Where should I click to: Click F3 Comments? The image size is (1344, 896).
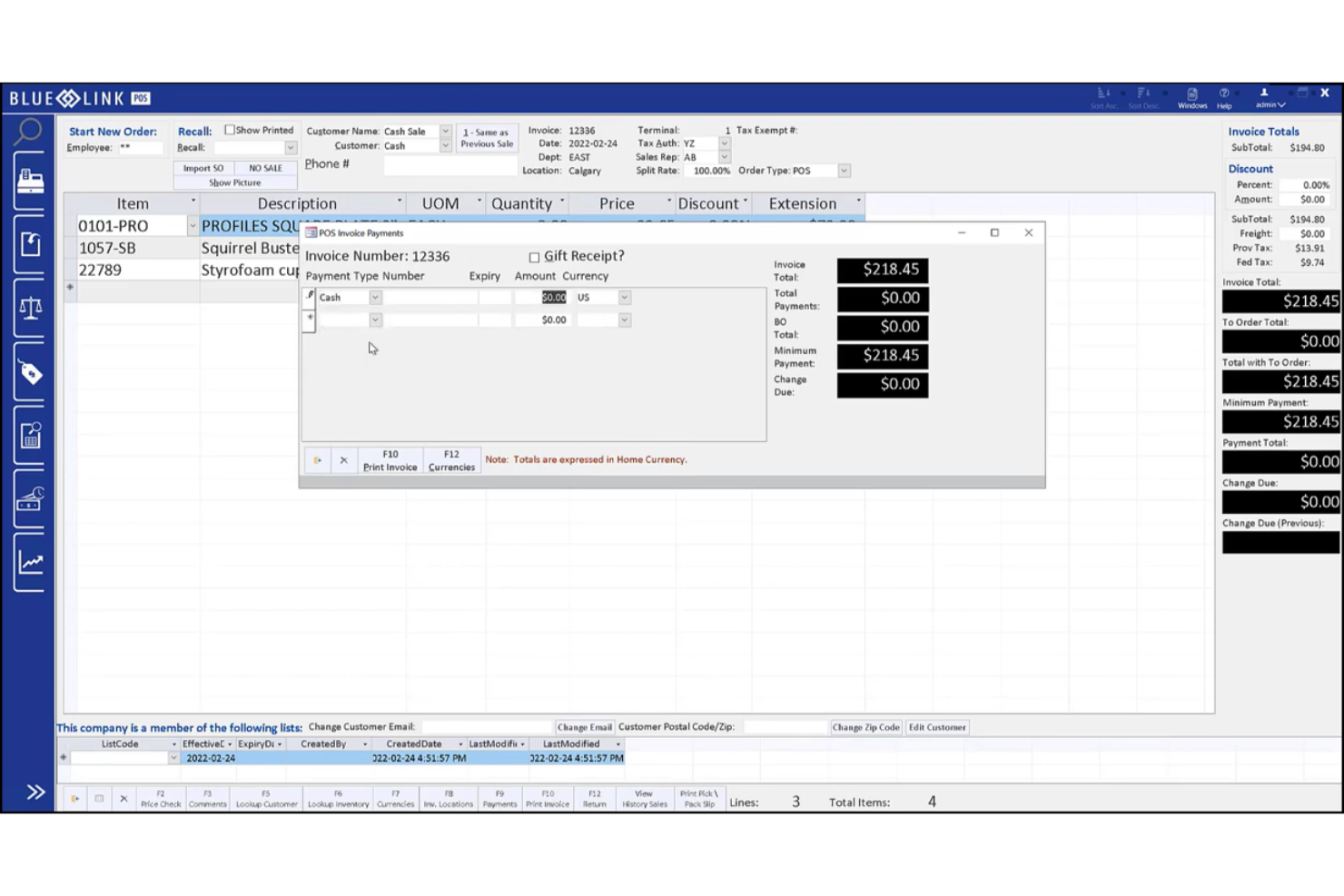click(207, 799)
